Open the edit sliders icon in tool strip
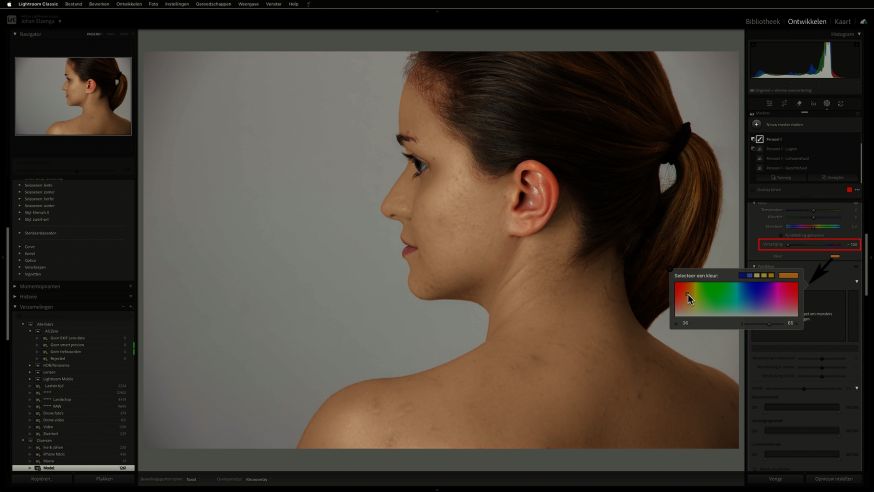This screenshot has width=874, height=492. pos(771,103)
